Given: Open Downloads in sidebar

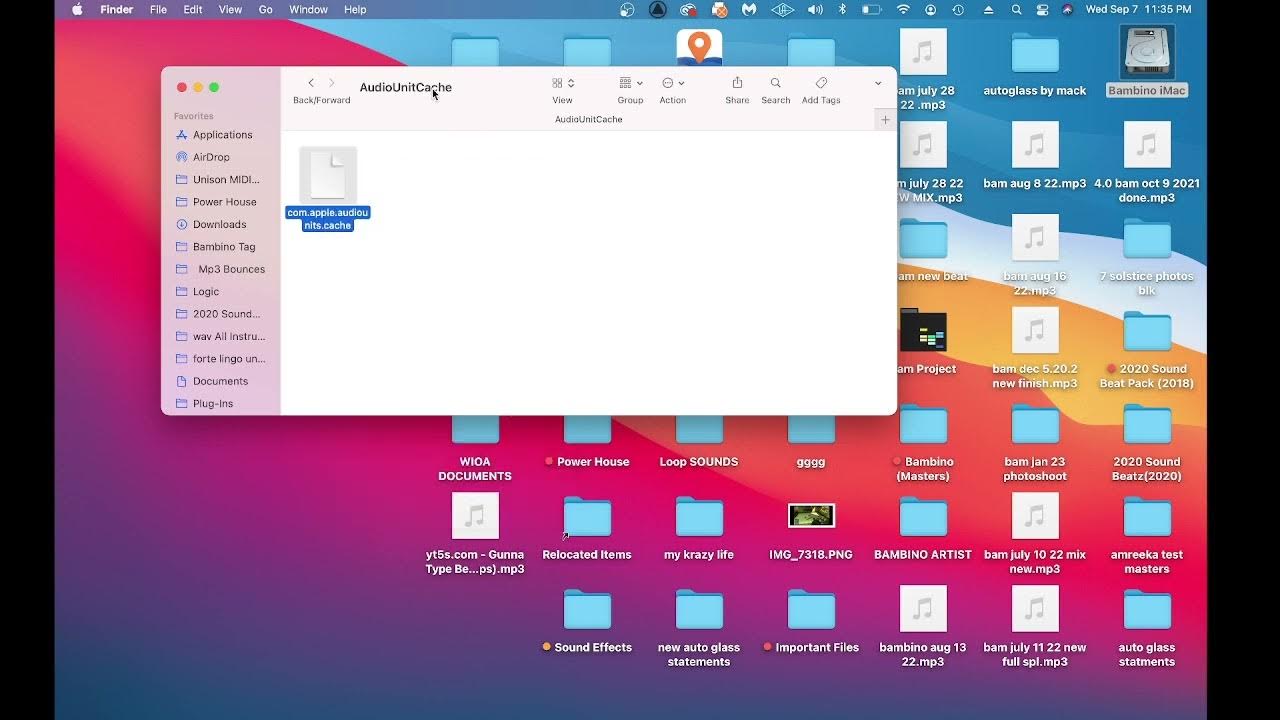Looking at the screenshot, I should coord(219,225).
